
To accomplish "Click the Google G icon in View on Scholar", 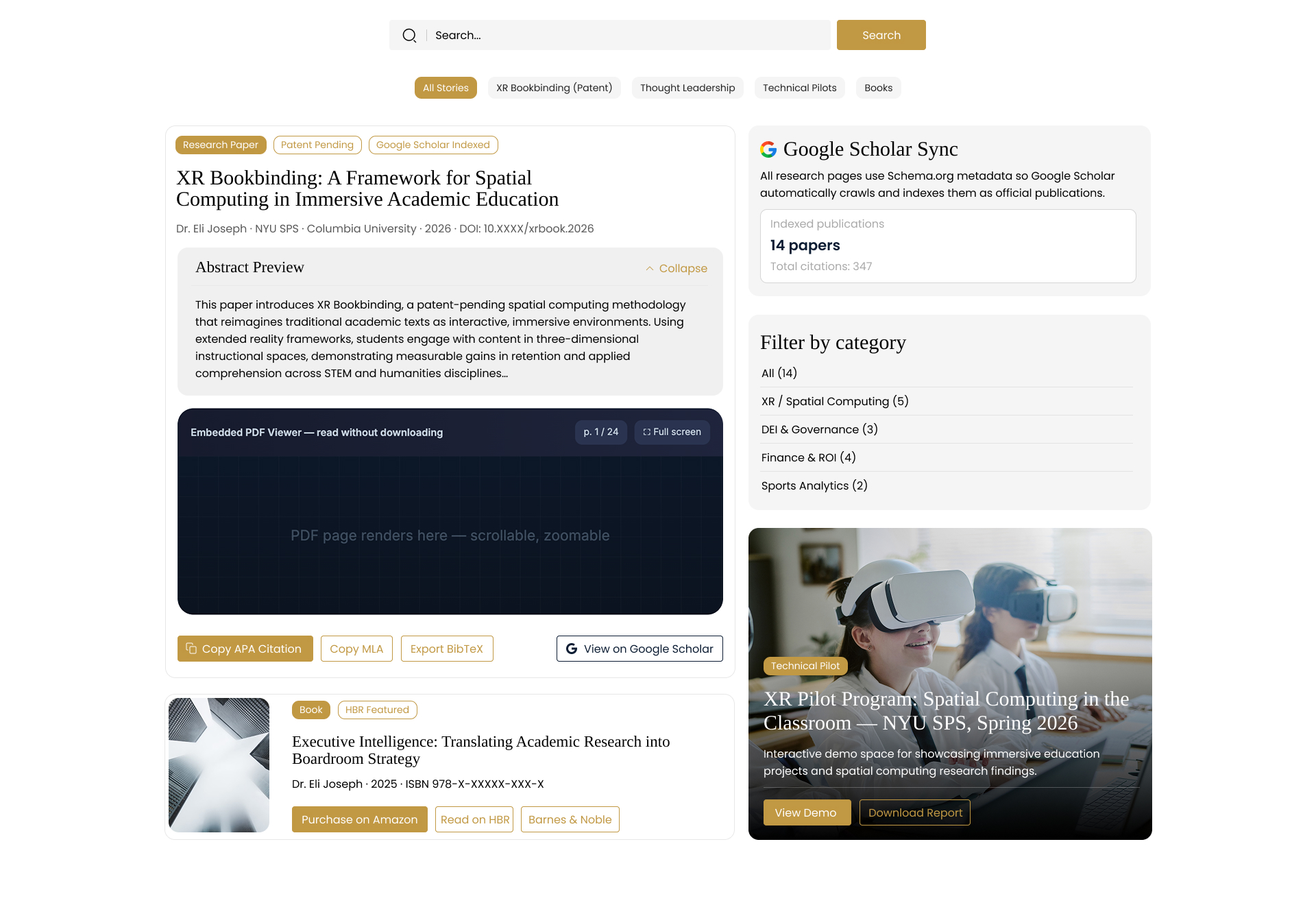I will (572, 649).
